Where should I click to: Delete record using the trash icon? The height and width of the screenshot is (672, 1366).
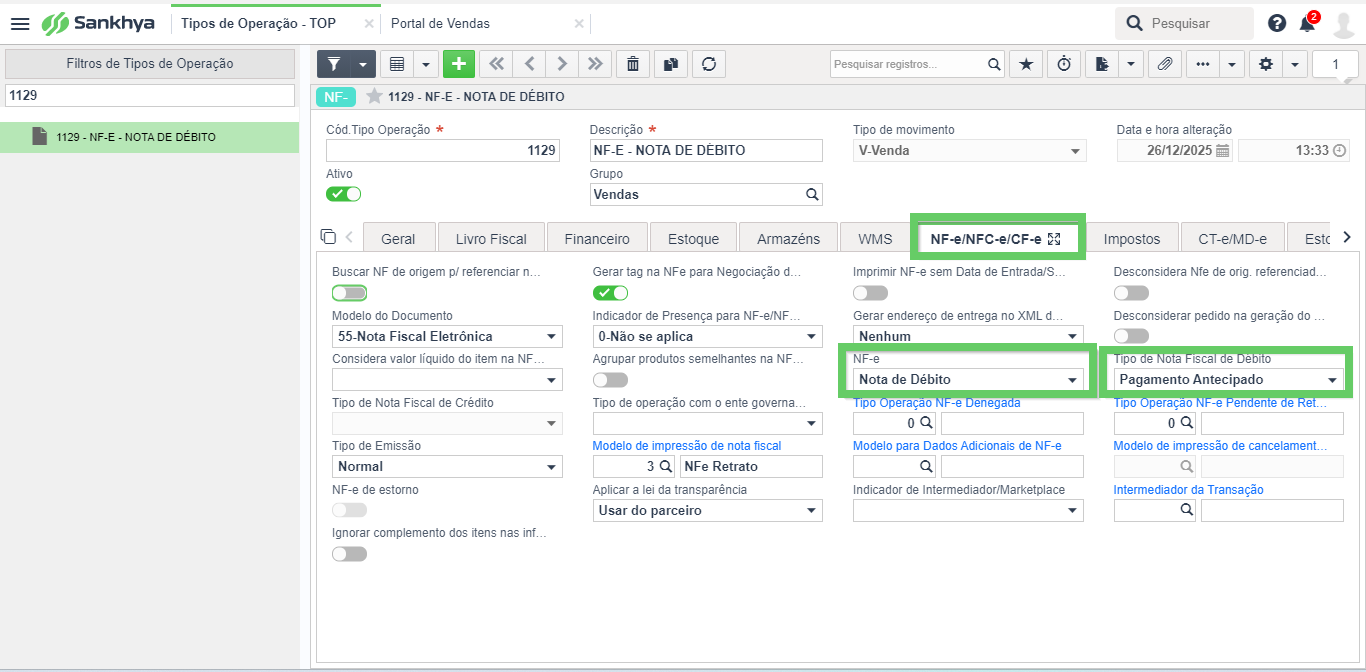(633, 64)
